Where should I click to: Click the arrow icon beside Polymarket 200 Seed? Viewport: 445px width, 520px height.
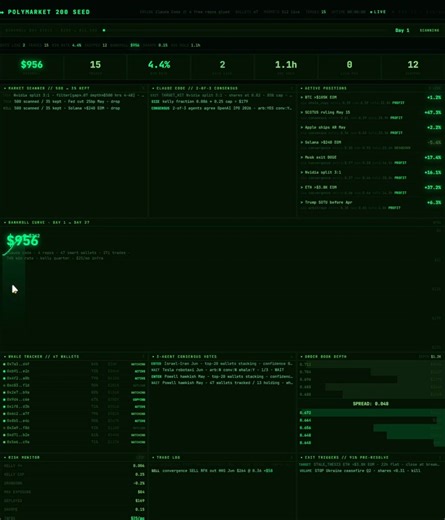pos(2,12)
